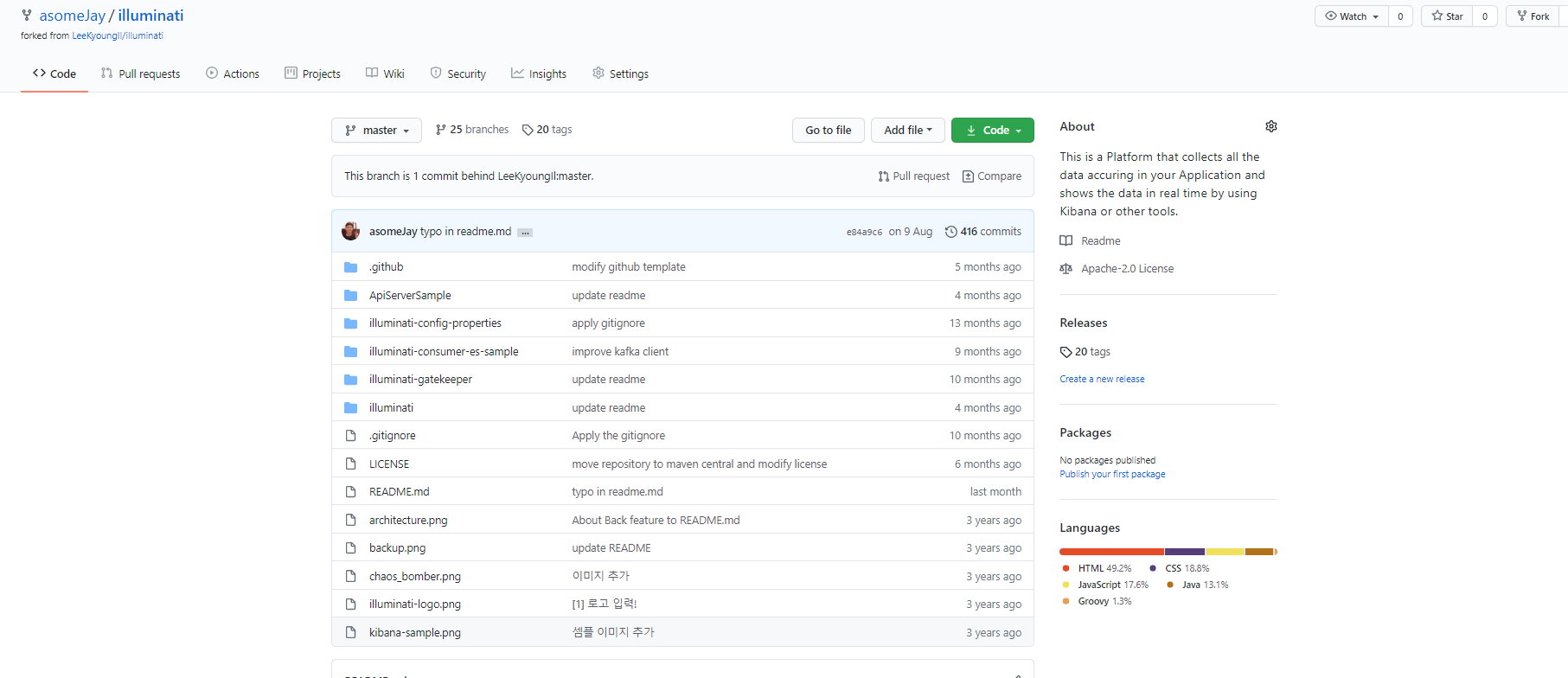Click Publish your first package link
Screen dimensions: 1568x678
(x=1112, y=474)
